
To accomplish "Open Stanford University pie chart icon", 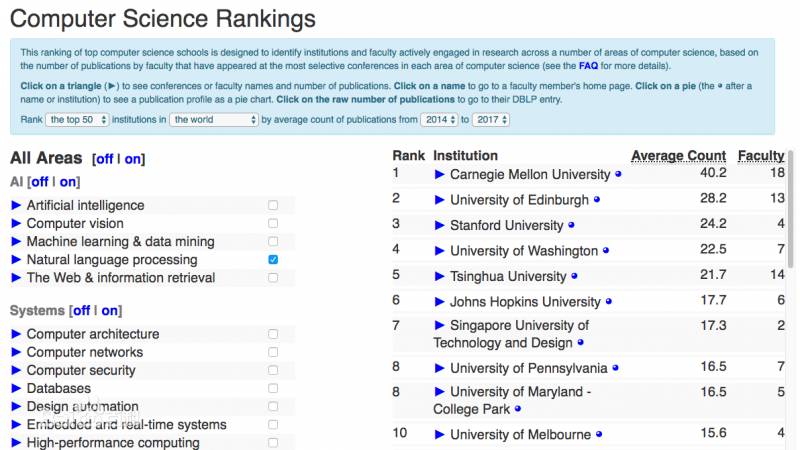I will 571,226.
